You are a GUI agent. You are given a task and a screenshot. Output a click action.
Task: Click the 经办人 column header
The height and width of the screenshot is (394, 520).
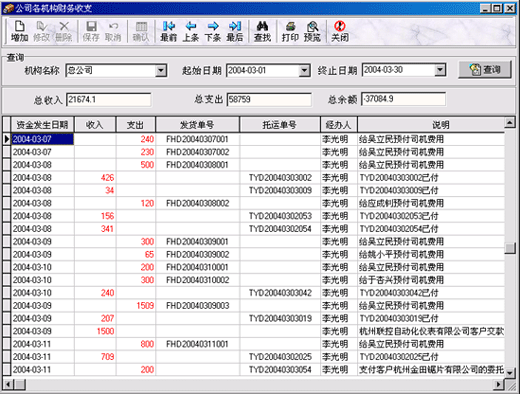pos(339,125)
